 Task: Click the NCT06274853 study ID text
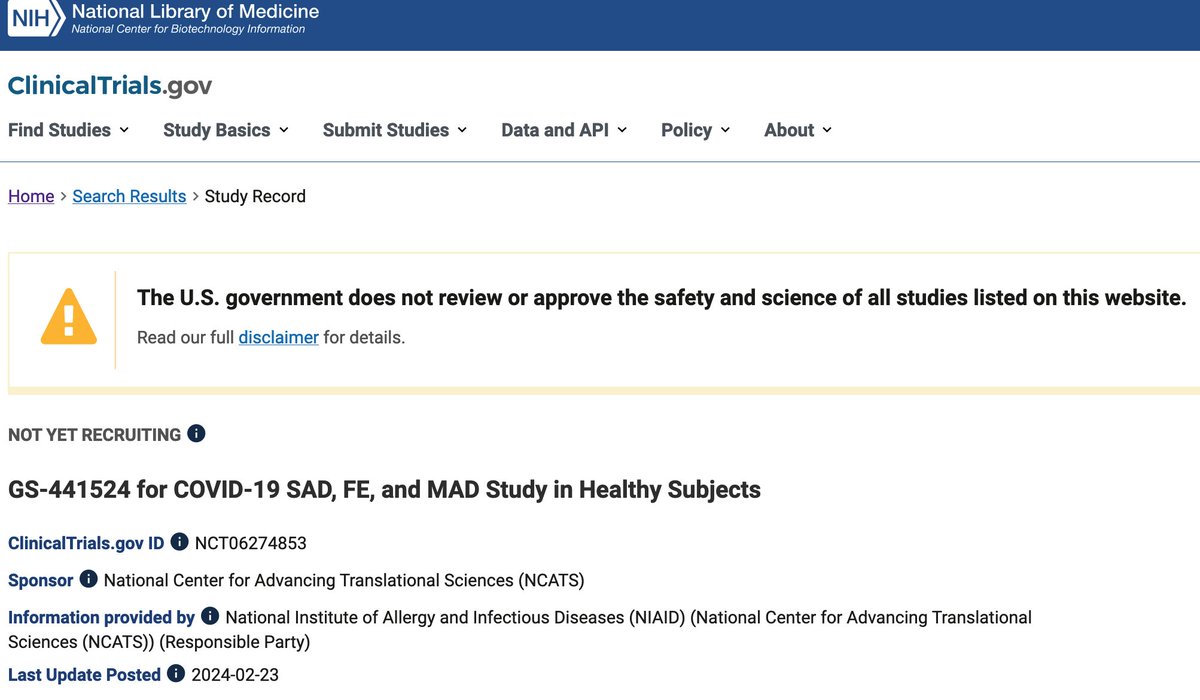coord(250,543)
